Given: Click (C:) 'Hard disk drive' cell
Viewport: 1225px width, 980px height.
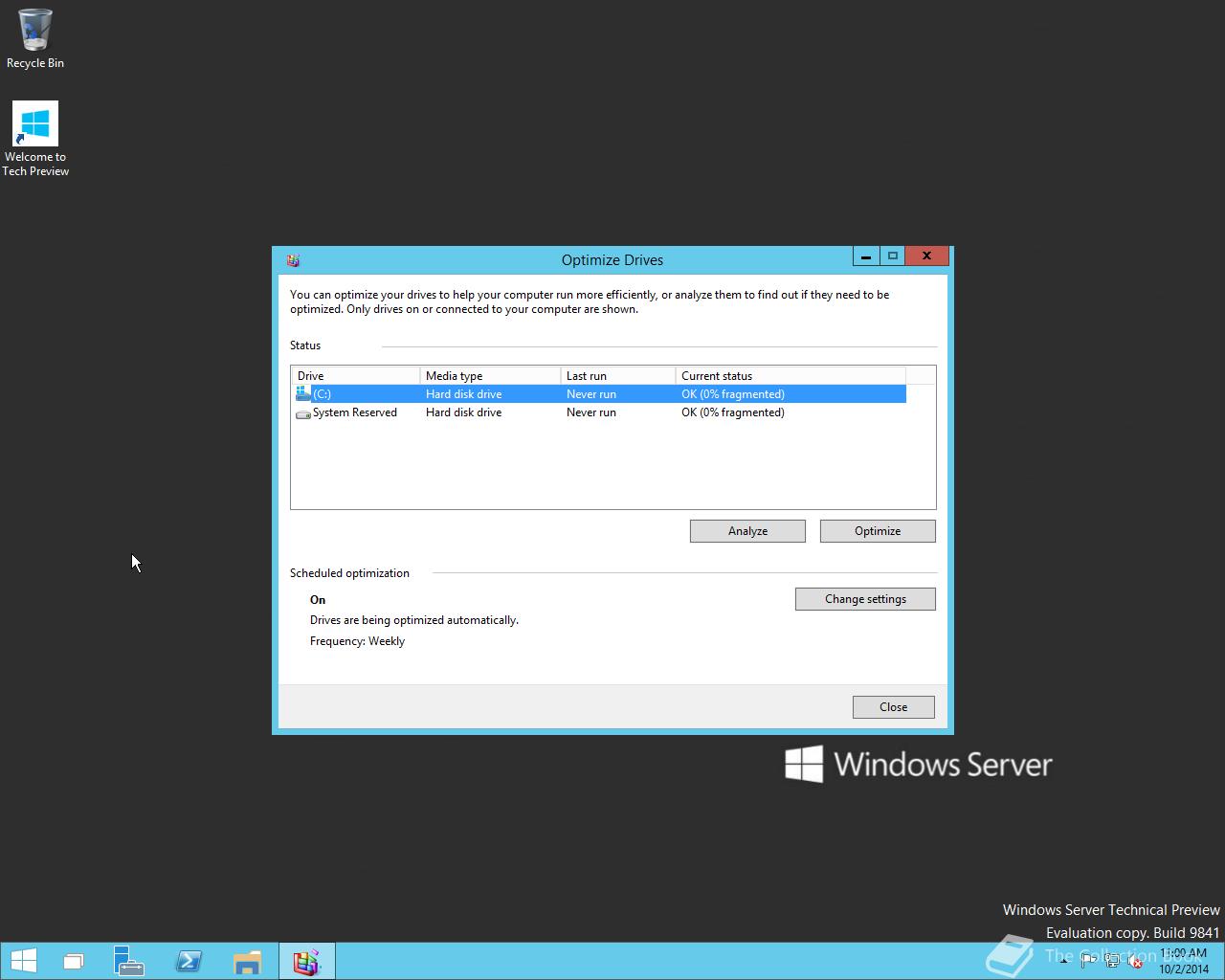Looking at the screenshot, I should pos(463,394).
